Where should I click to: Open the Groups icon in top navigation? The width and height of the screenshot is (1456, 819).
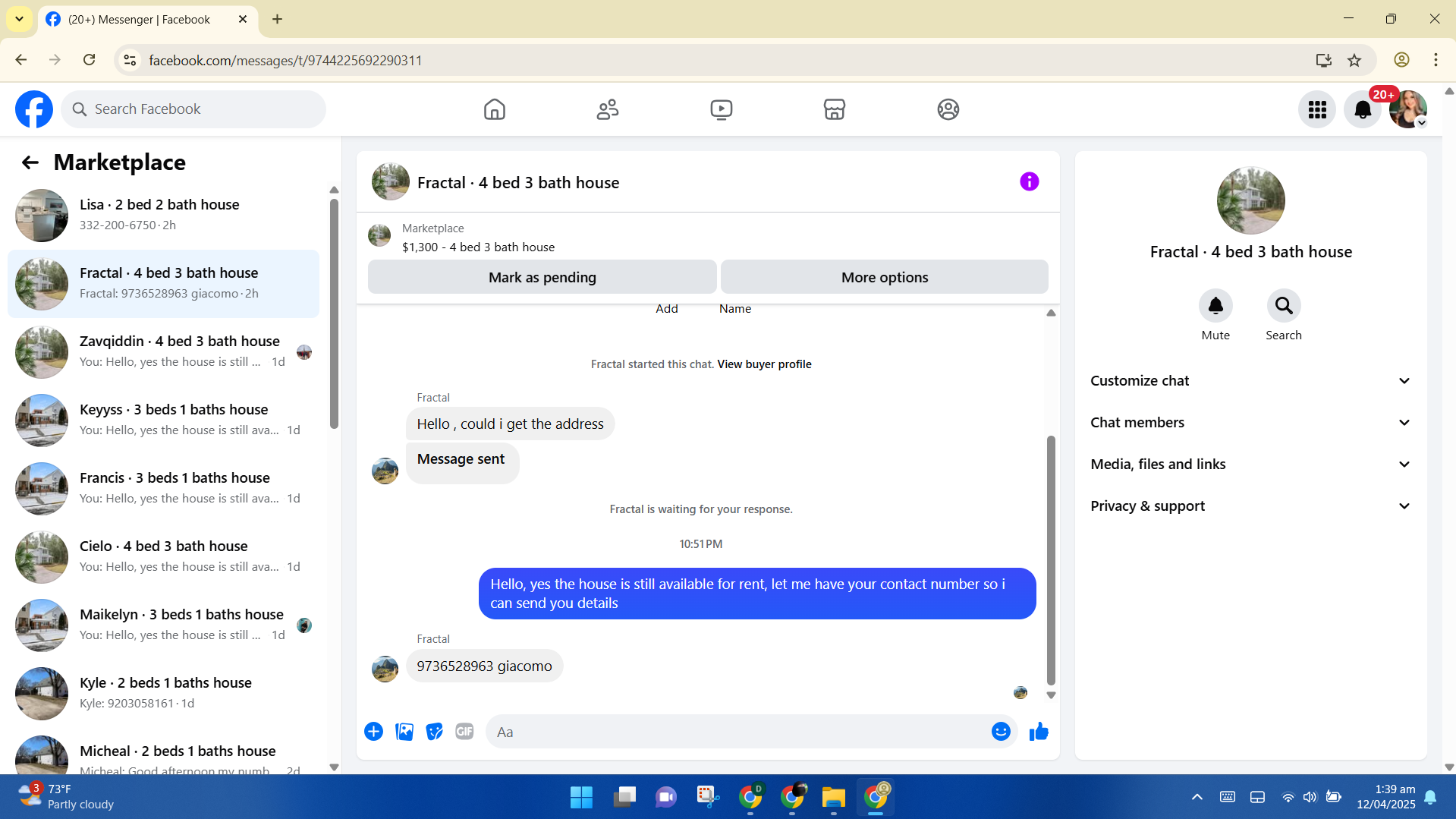point(948,109)
